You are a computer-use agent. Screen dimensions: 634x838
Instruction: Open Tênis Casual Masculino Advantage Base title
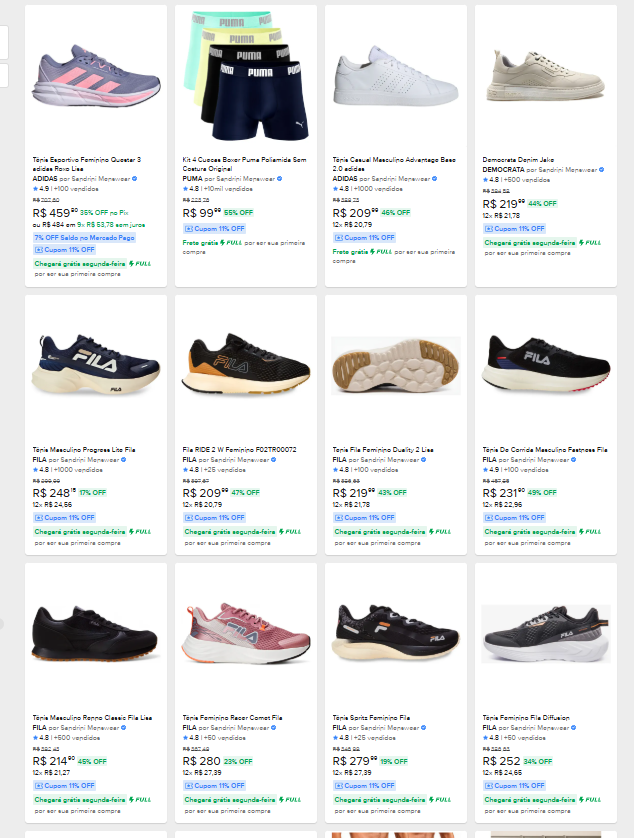tap(394, 164)
